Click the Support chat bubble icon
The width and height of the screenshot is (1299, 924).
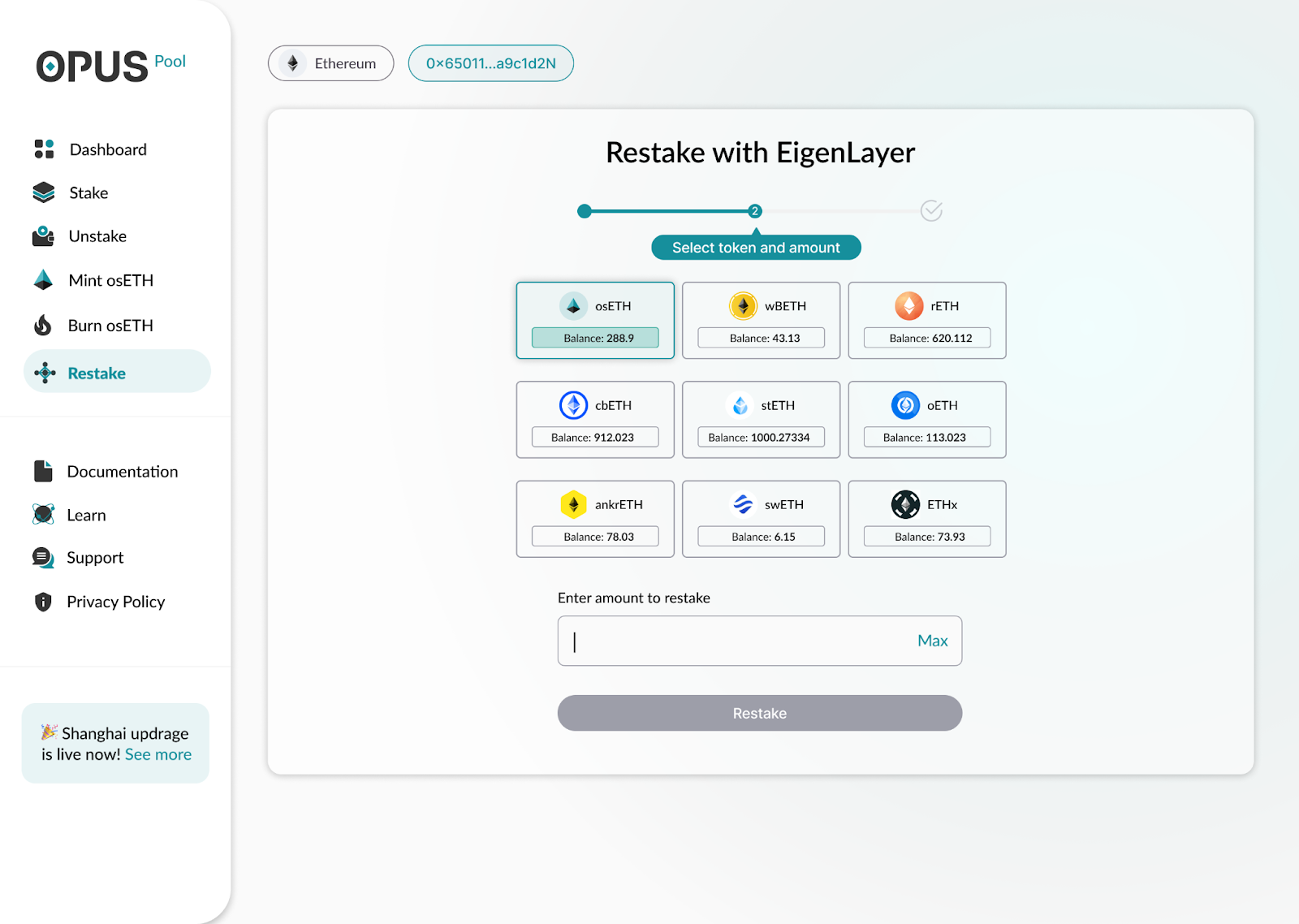(42, 557)
